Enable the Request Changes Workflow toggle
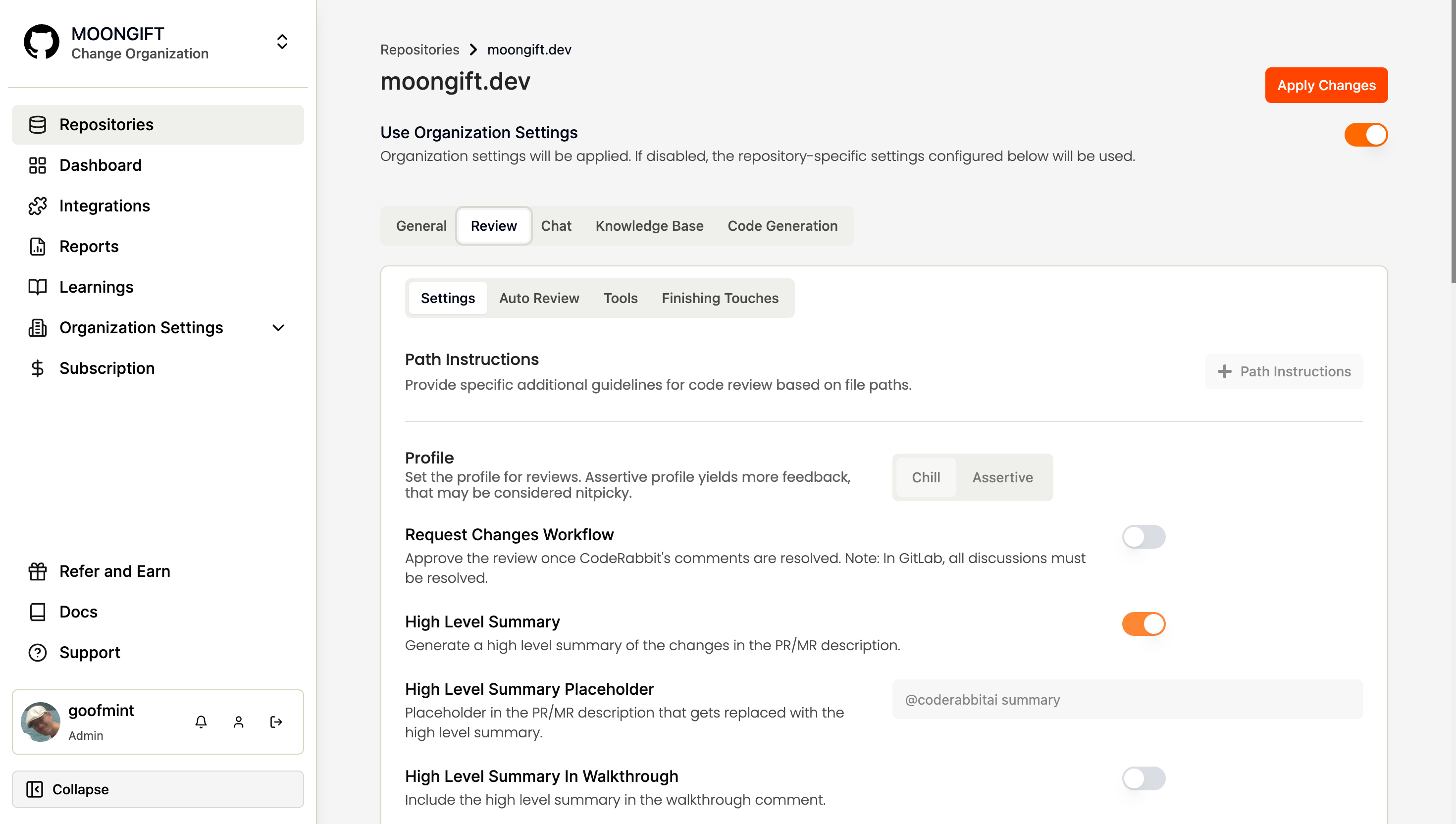 coord(1143,536)
